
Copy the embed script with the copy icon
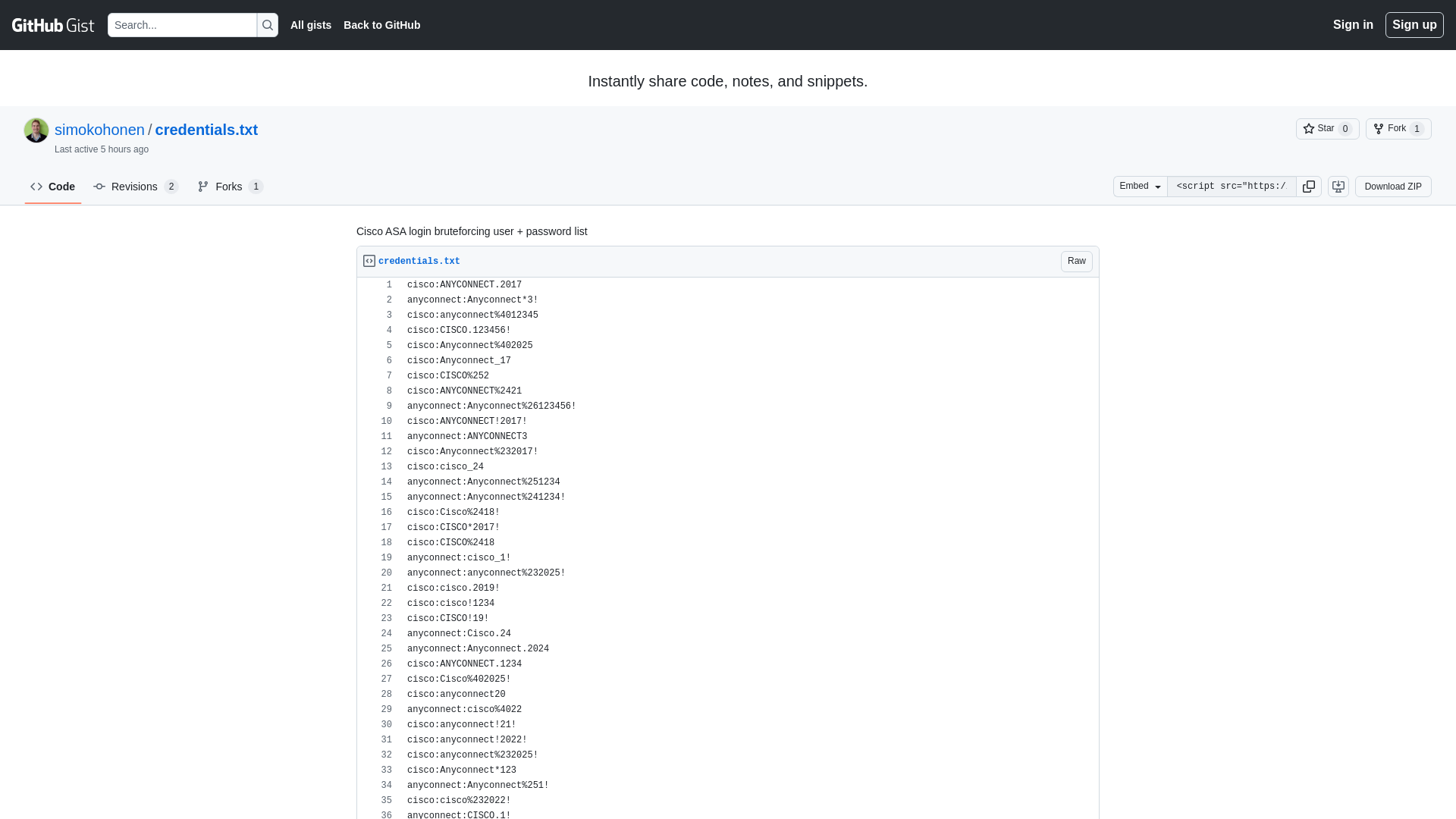point(1309,186)
